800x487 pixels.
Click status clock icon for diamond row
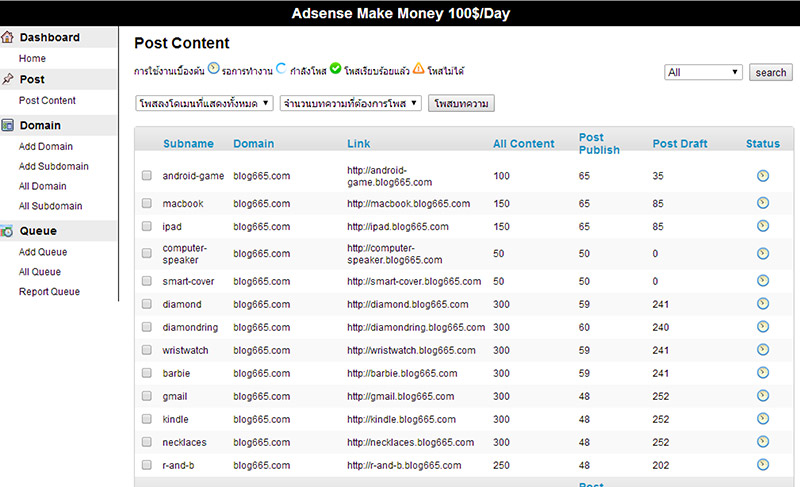(763, 304)
